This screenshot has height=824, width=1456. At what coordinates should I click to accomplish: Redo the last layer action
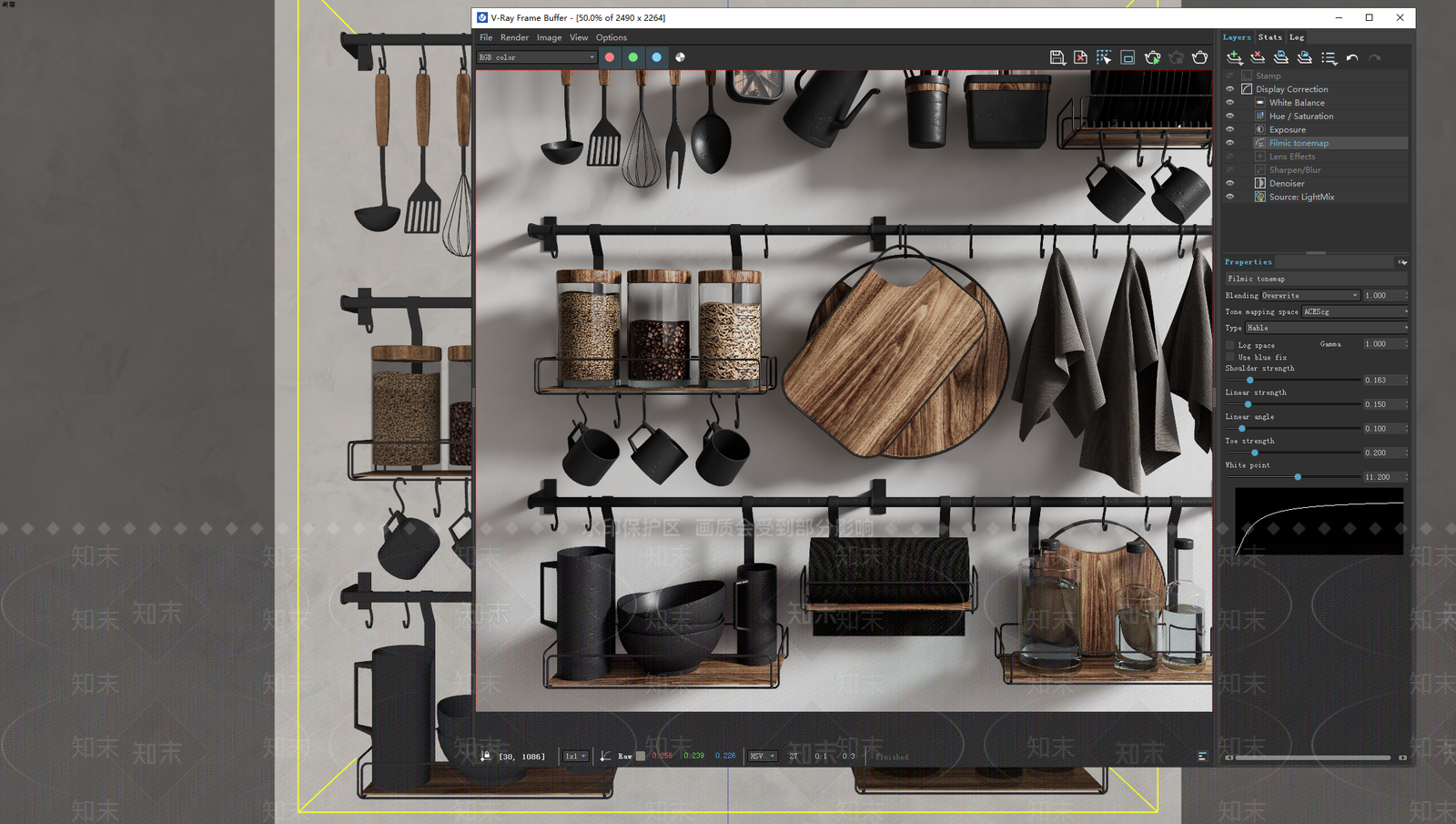(1375, 58)
